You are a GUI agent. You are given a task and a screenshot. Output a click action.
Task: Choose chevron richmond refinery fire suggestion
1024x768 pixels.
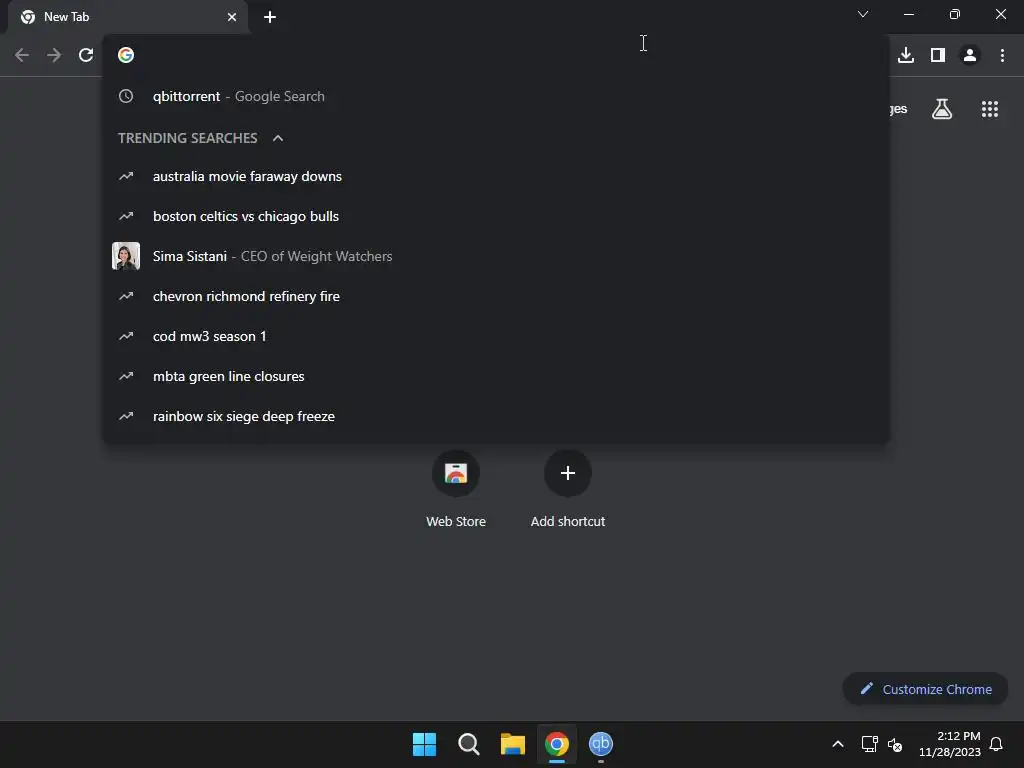pyautogui.click(x=496, y=296)
